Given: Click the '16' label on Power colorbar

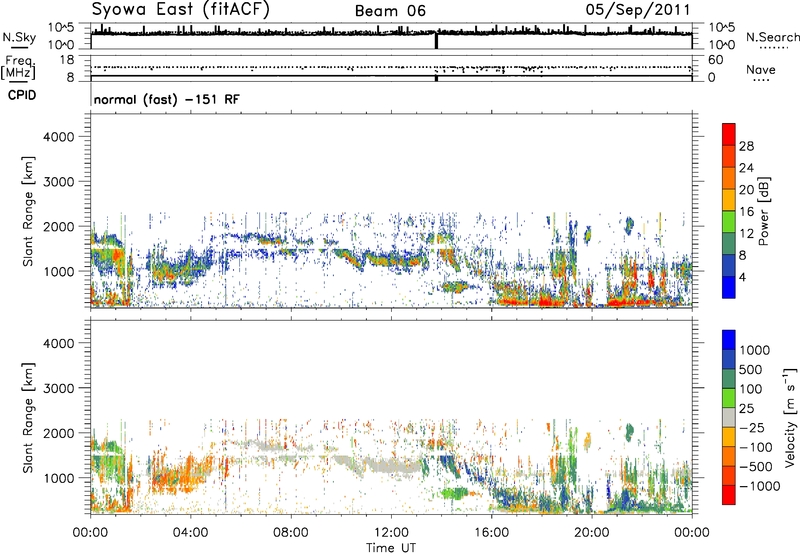Looking at the screenshot, I should pyautogui.click(x=746, y=212).
